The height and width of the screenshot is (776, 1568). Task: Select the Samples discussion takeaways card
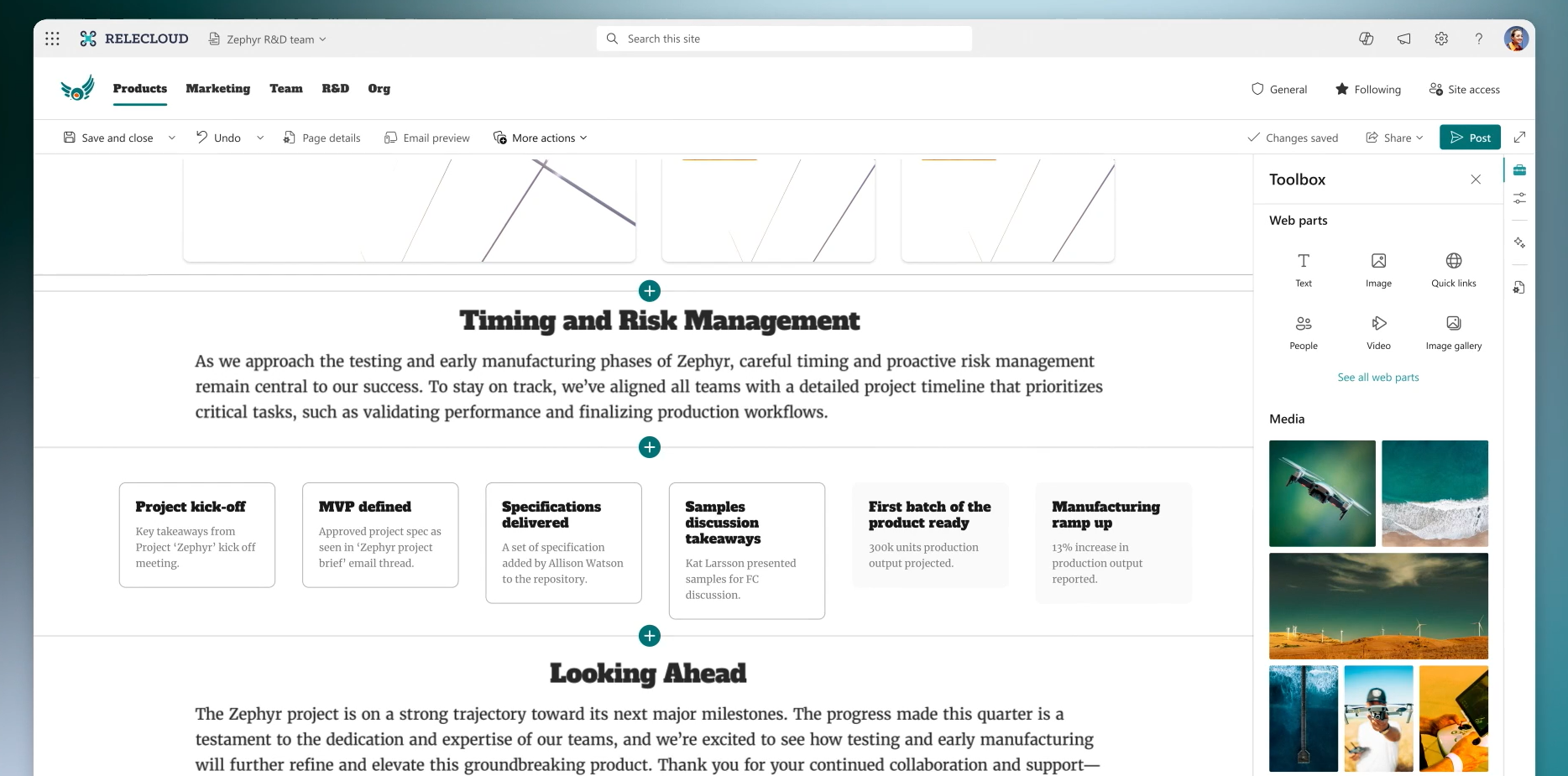(747, 550)
